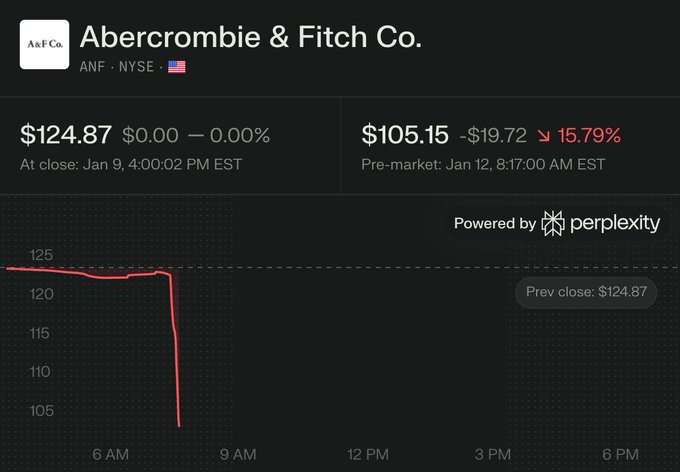Select the ANF ticker symbol
This screenshot has height=472, width=680.
[x=92, y=67]
